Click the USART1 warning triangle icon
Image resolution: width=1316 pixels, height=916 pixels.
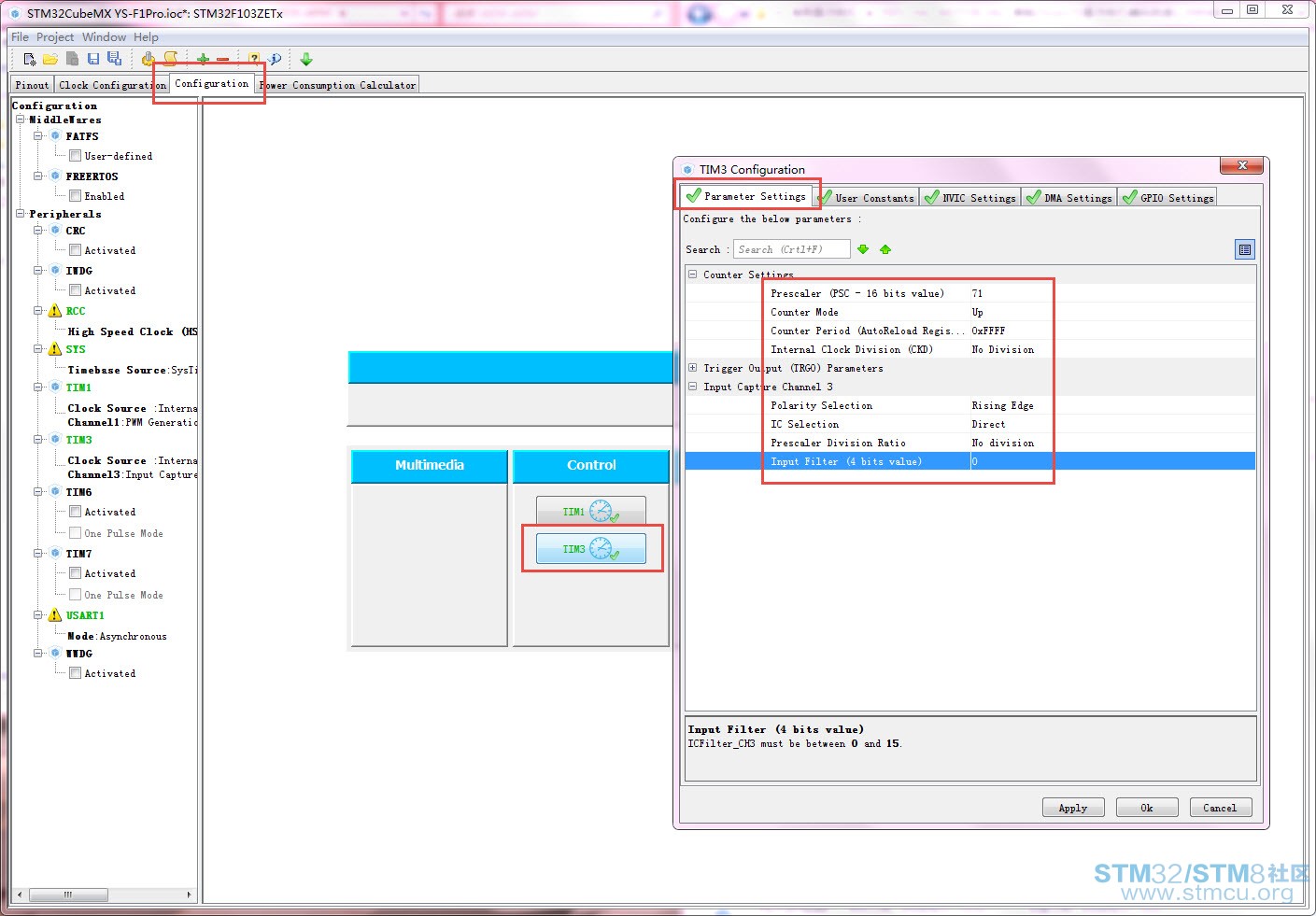click(55, 615)
